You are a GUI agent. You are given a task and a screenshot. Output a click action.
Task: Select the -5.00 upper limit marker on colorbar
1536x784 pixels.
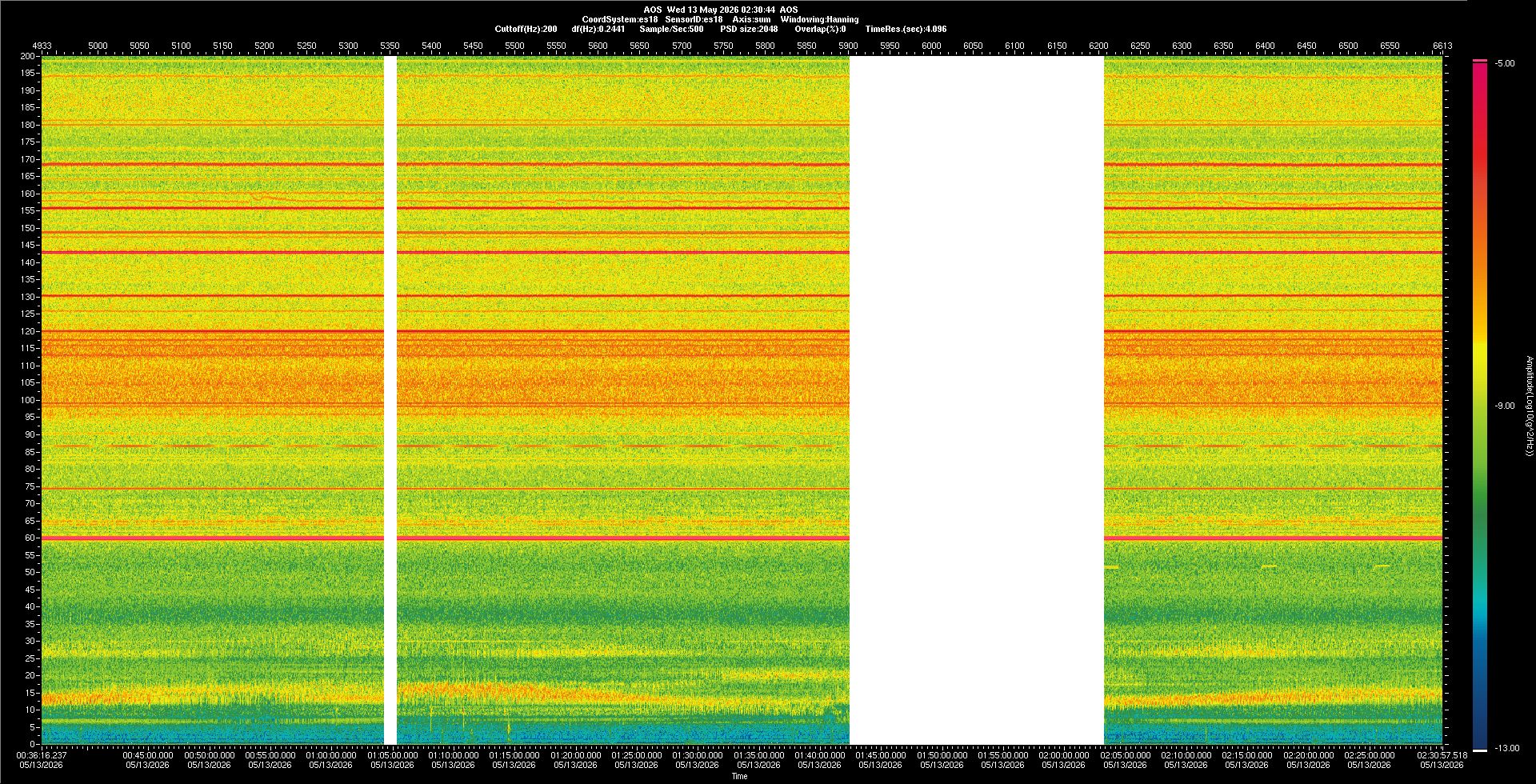coord(1505,64)
